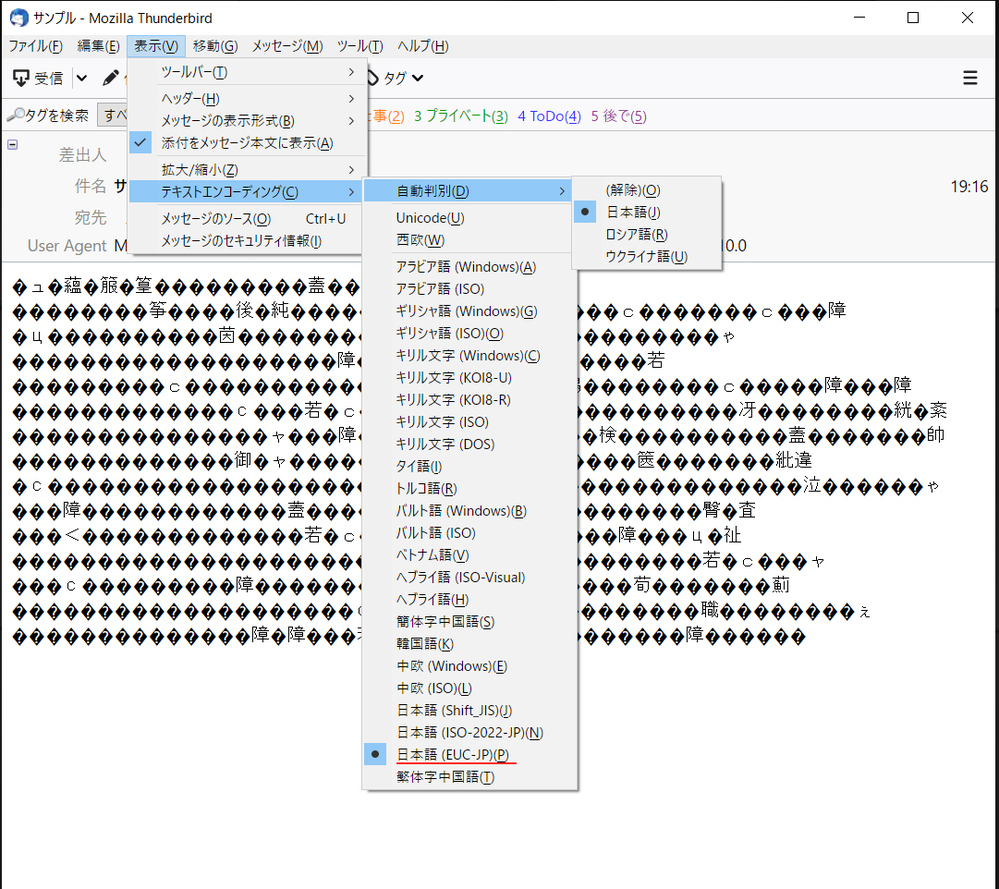999x889 pixels.
Task: Click the tag search magnifier icon
Action: (x=14, y=116)
